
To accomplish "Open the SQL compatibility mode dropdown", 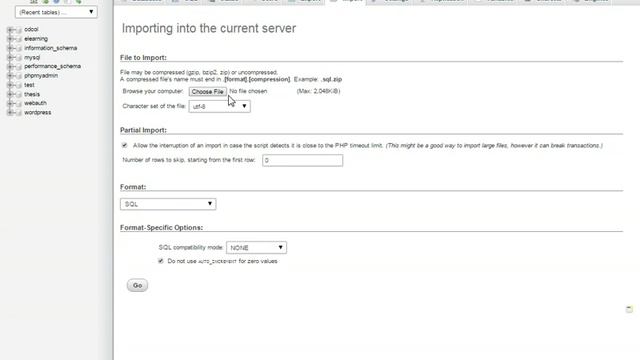I will [256, 248].
